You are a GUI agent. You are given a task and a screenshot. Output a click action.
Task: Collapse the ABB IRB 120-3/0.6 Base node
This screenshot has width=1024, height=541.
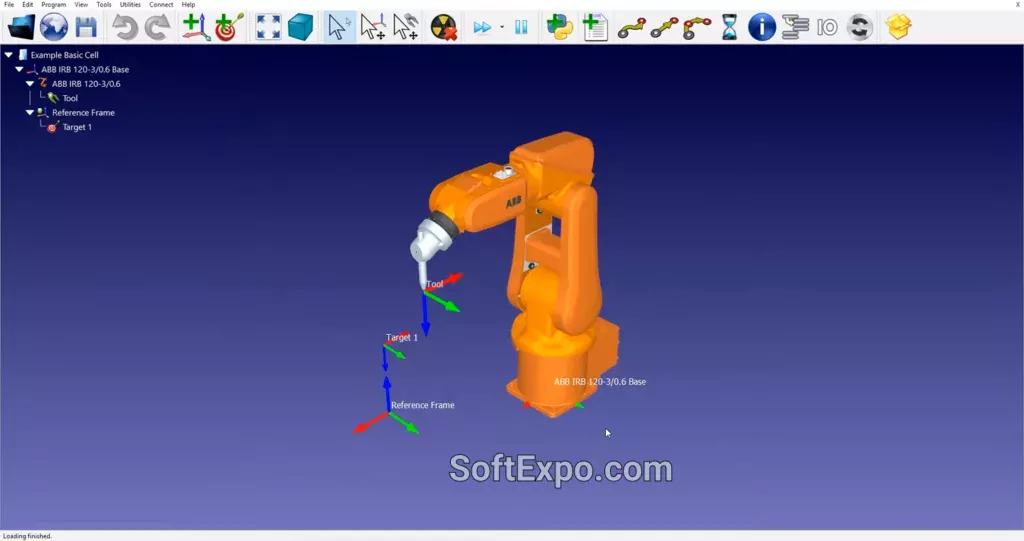(x=19, y=69)
